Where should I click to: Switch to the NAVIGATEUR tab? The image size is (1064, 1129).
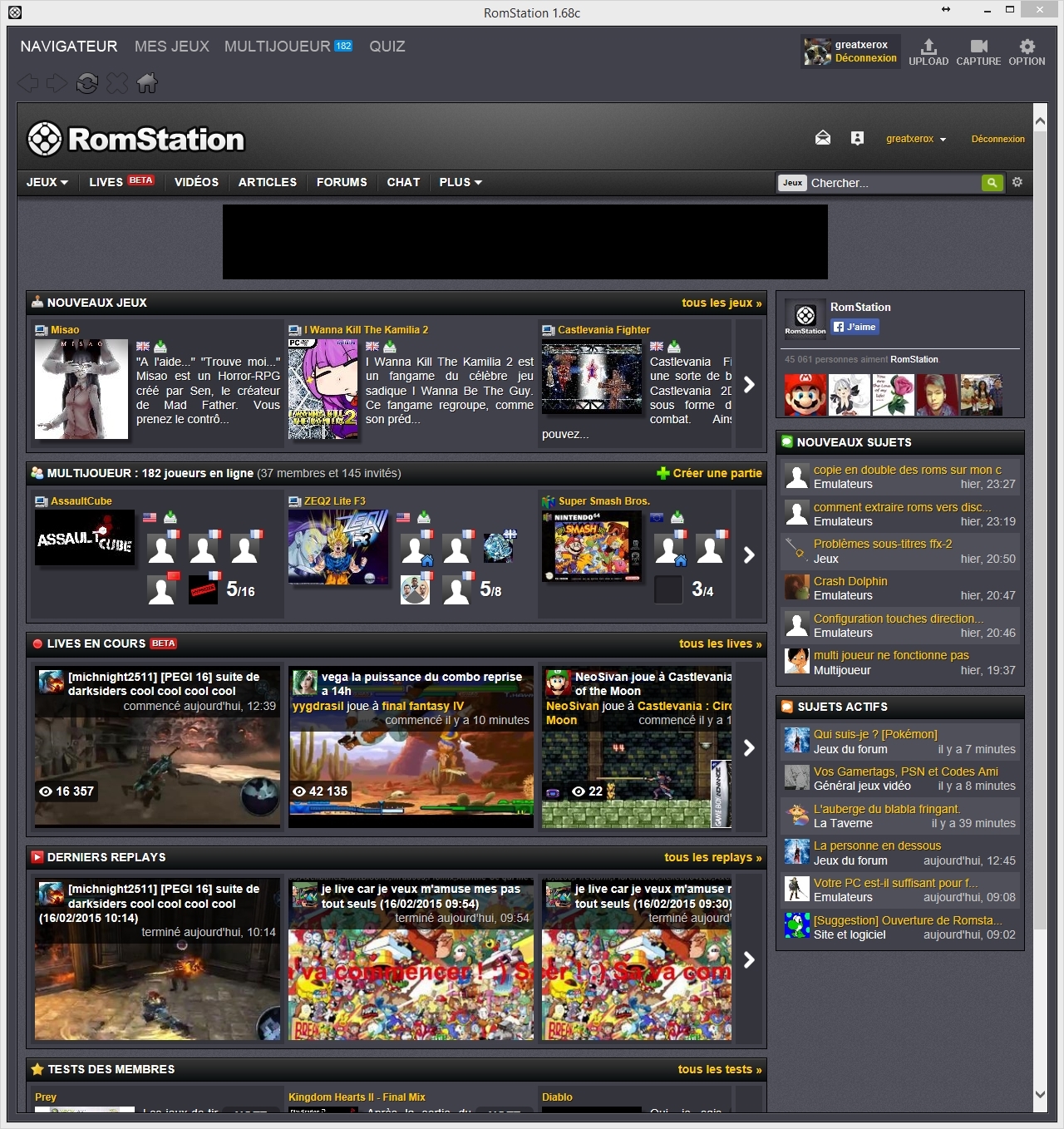point(69,47)
